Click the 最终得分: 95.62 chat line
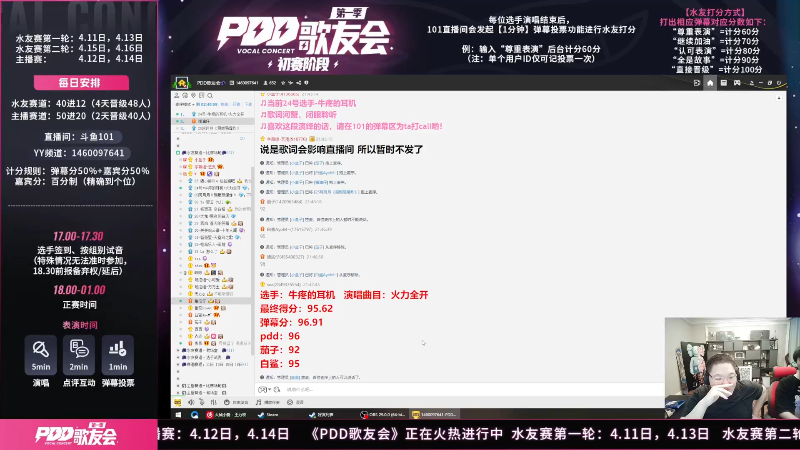800x450 pixels. tap(296, 309)
